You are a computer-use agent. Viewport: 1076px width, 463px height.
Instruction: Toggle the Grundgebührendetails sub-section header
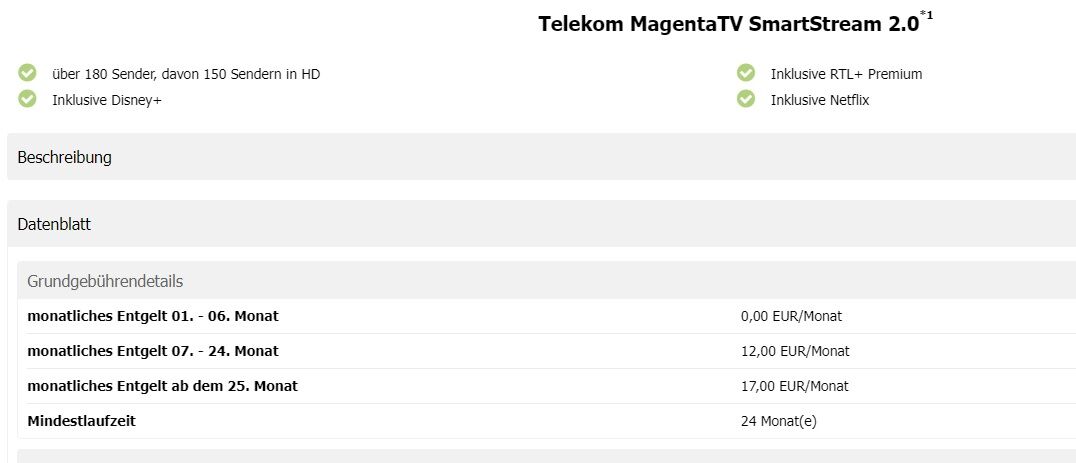coord(546,281)
